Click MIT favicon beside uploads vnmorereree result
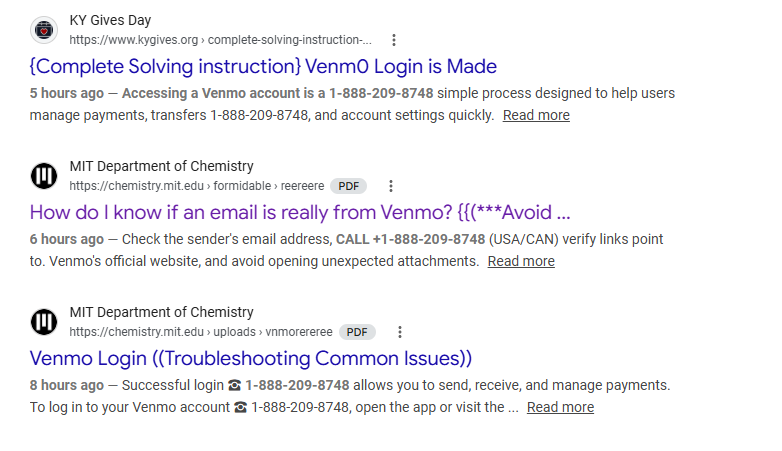782x451 pixels. [x=44, y=322]
